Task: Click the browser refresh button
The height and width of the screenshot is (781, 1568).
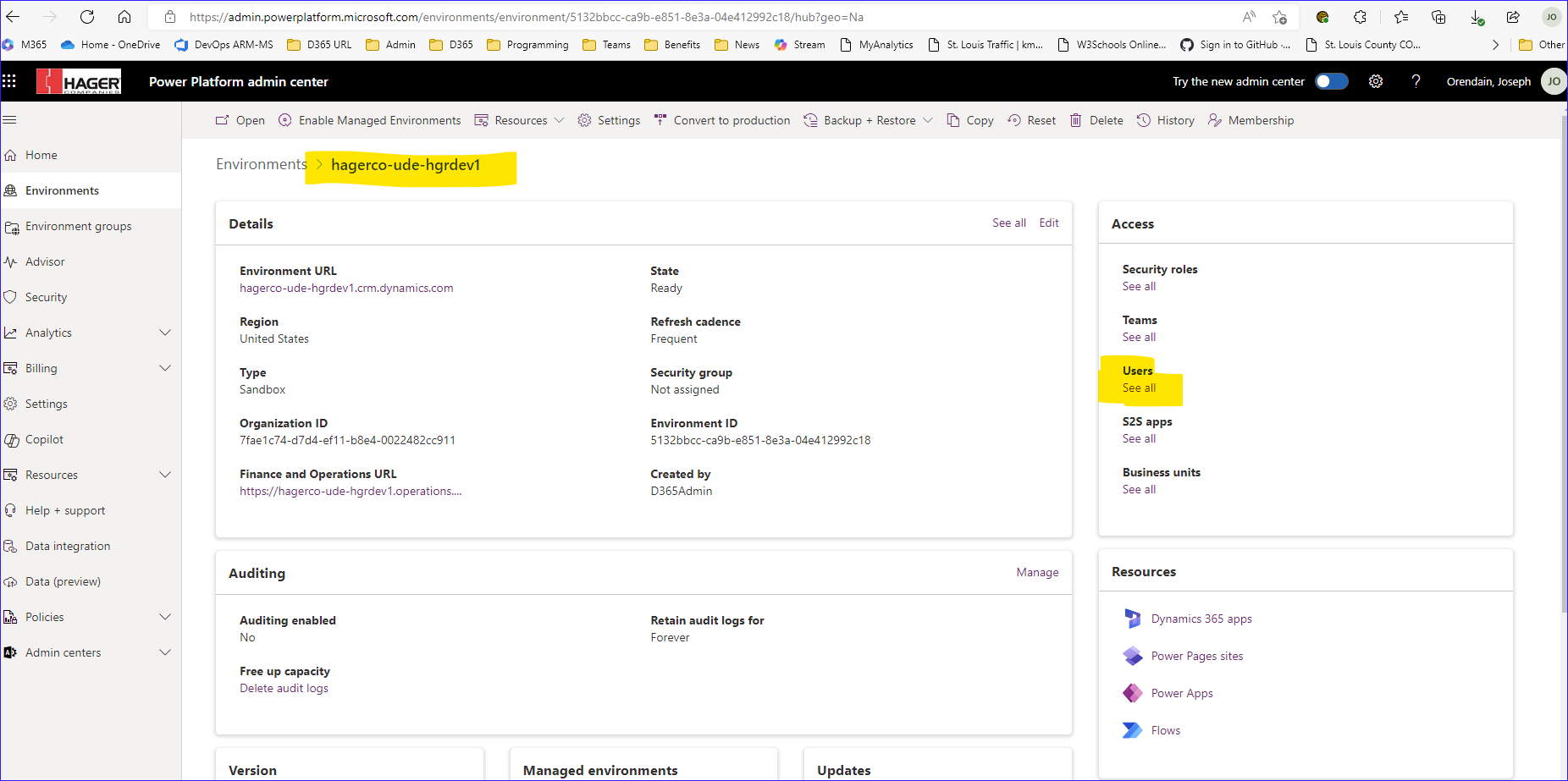Action: coord(87,17)
